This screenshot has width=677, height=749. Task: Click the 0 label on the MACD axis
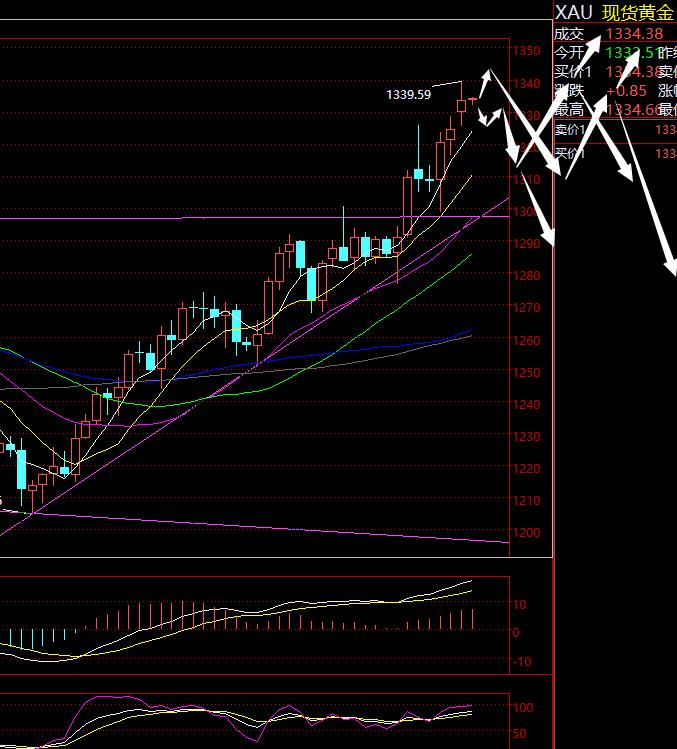(x=516, y=633)
